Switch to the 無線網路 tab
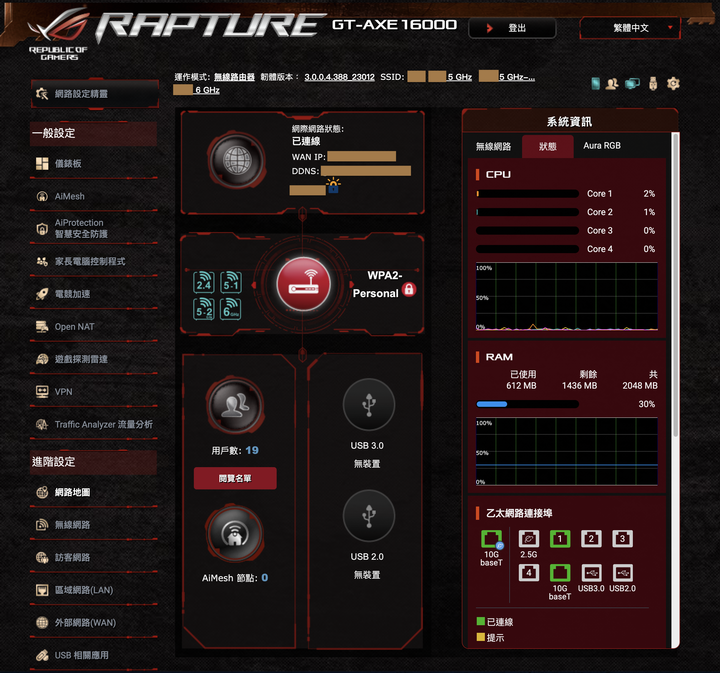720x673 pixels. coord(494,146)
